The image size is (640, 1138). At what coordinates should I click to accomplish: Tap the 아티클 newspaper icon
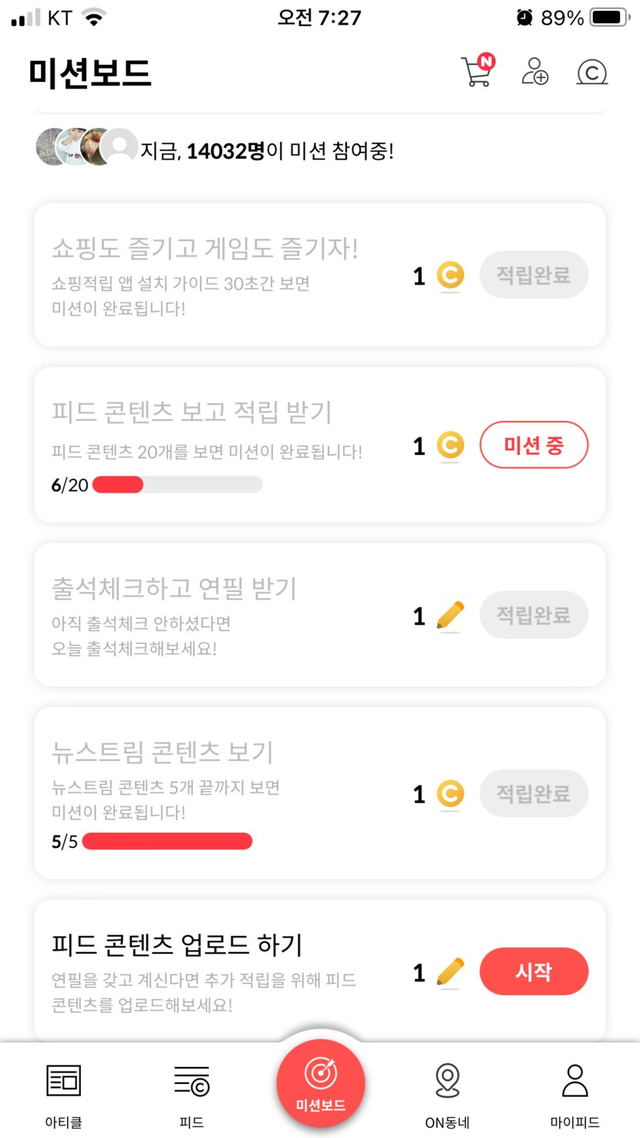pyautogui.click(x=64, y=1080)
